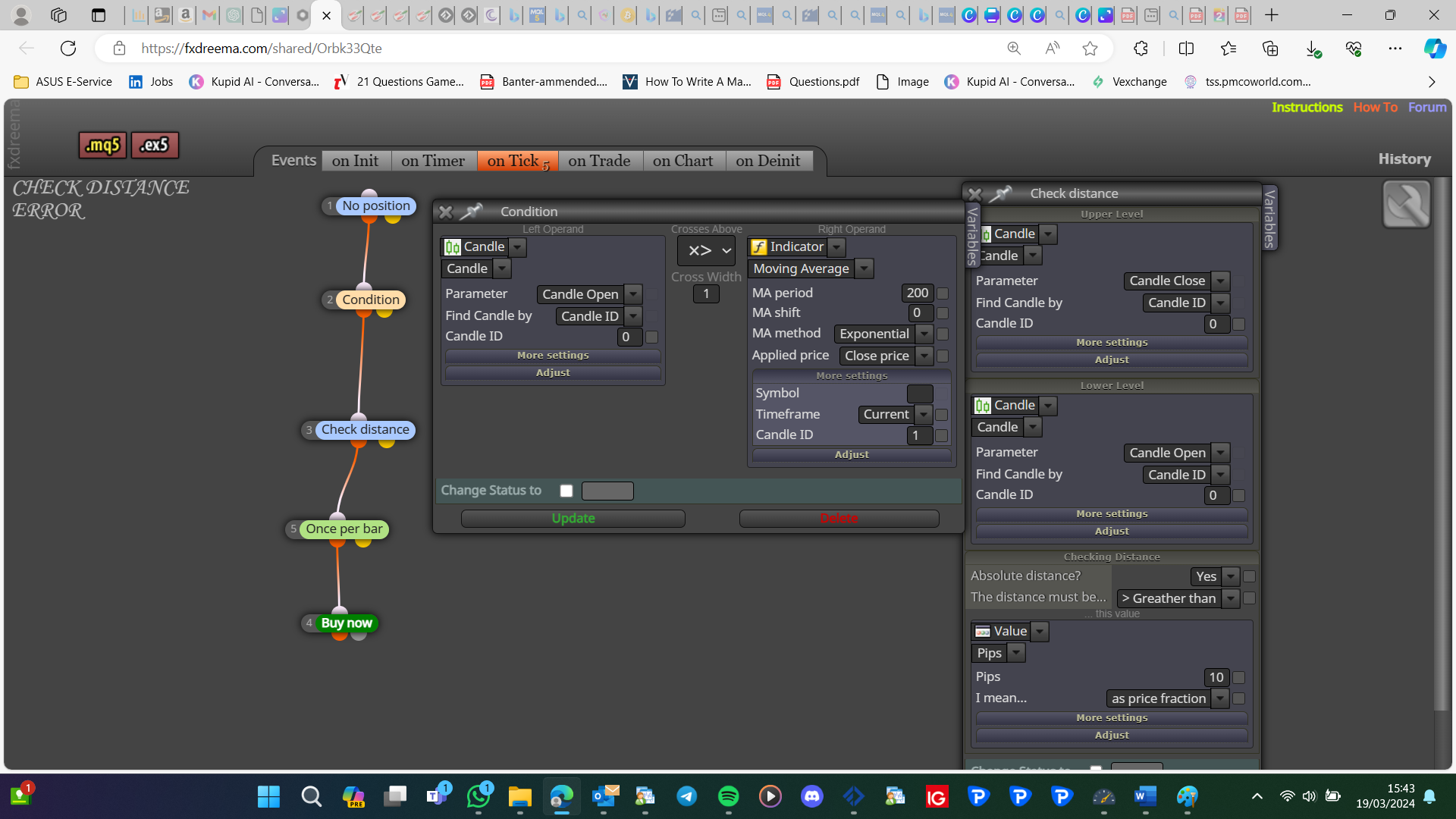Open the browser Extensions icon

tap(1141, 49)
